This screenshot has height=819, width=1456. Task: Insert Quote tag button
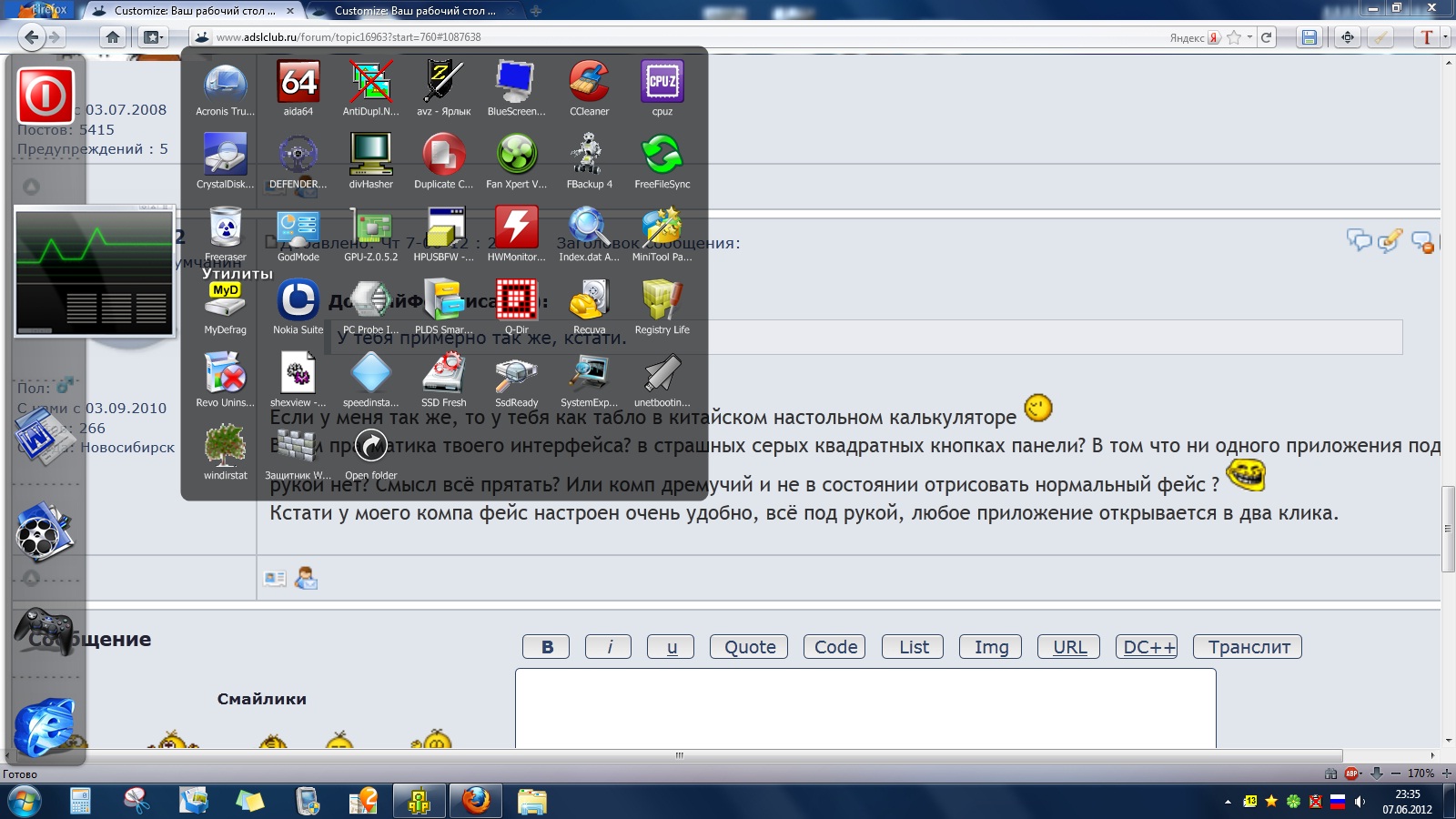point(749,647)
